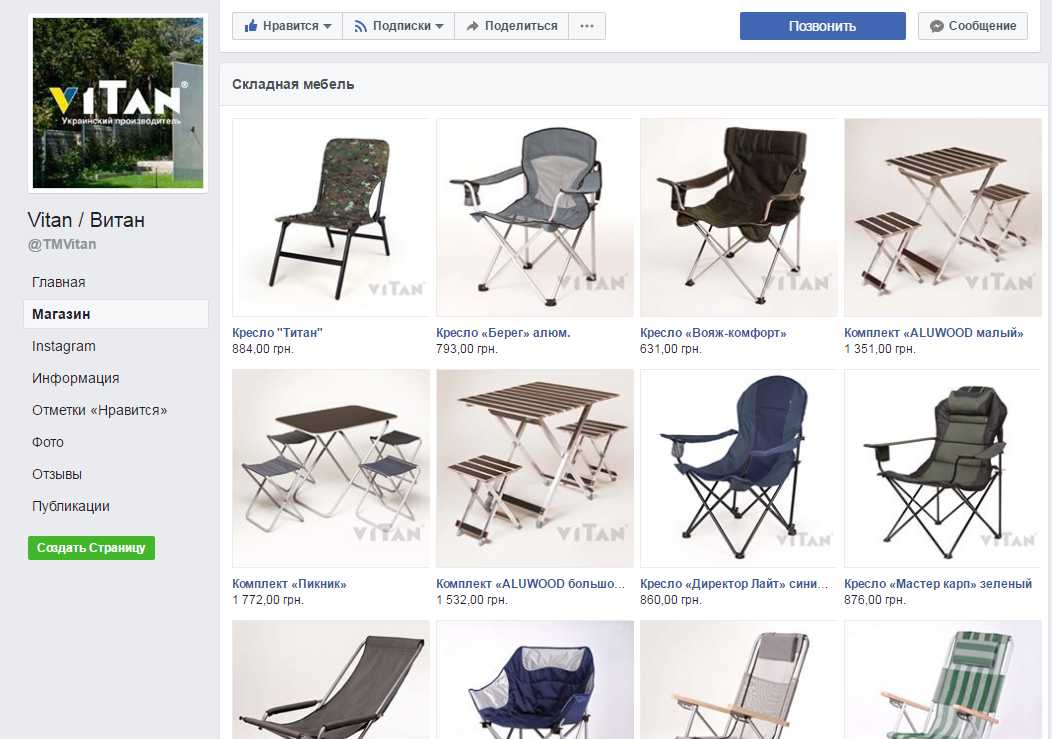Image resolution: width=1052 pixels, height=739 pixels.
Task: Open the Кресло "Титан" product link
Action: click(277, 332)
